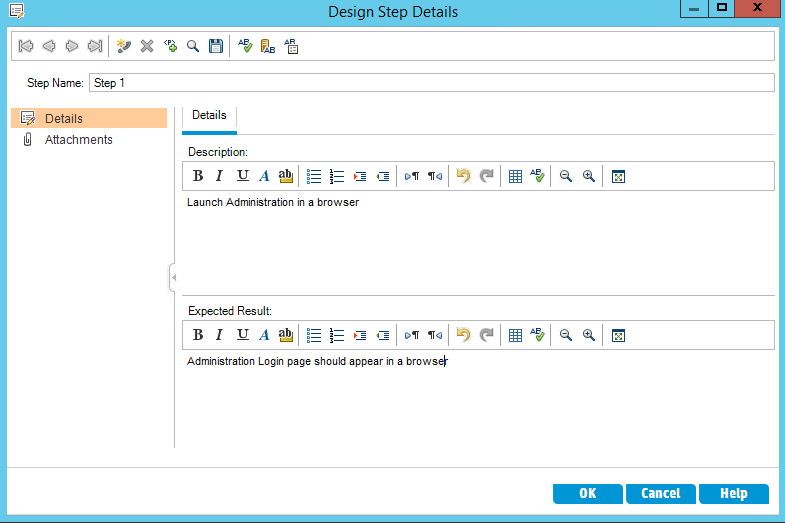Open the highlight color tool in the Description toolbar
Screen dimensions: 785x523
point(286,176)
